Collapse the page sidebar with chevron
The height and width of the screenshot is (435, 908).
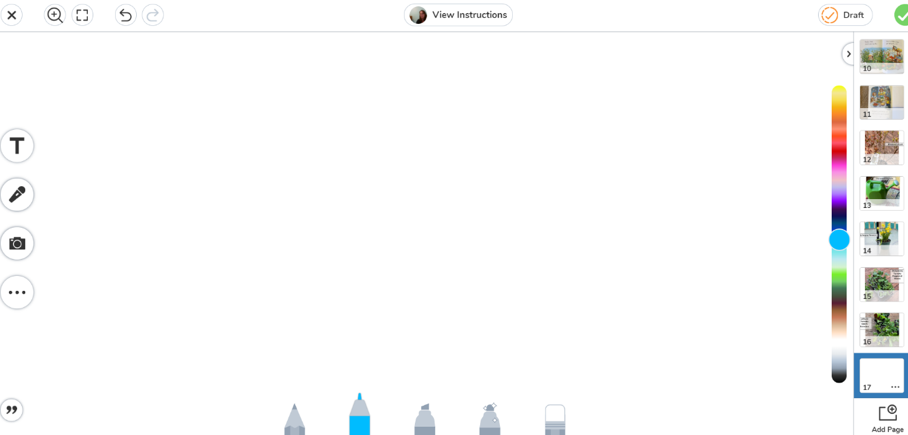pos(848,54)
